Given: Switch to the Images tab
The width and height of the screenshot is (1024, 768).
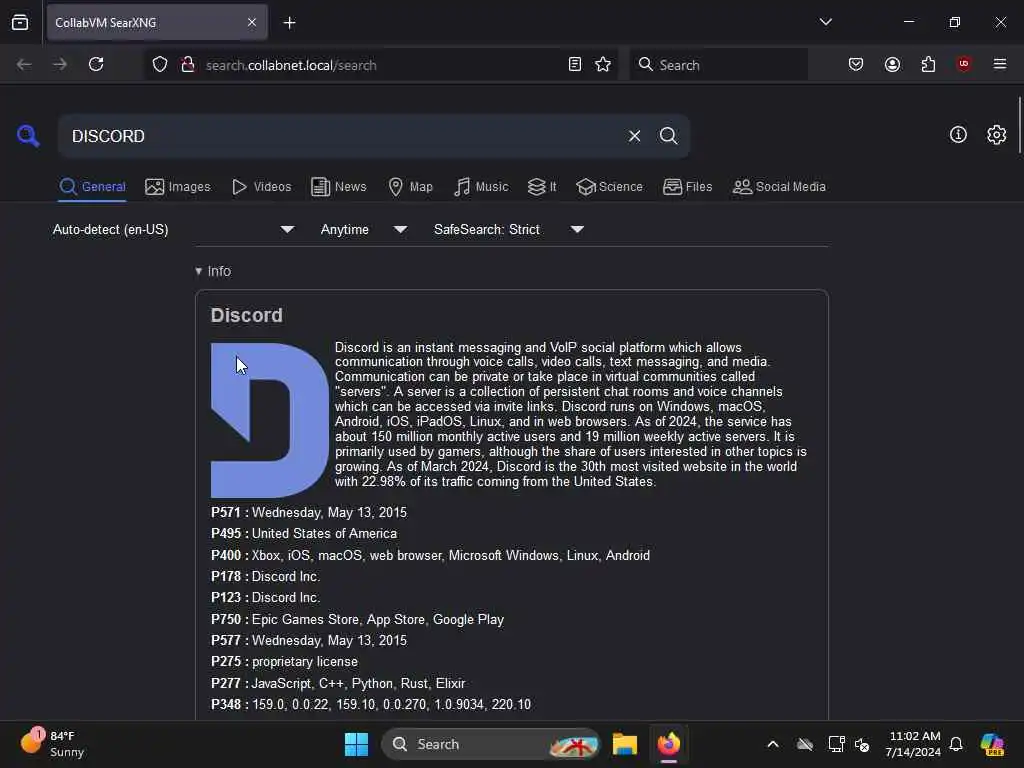Looking at the screenshot, I should (178, 187).
